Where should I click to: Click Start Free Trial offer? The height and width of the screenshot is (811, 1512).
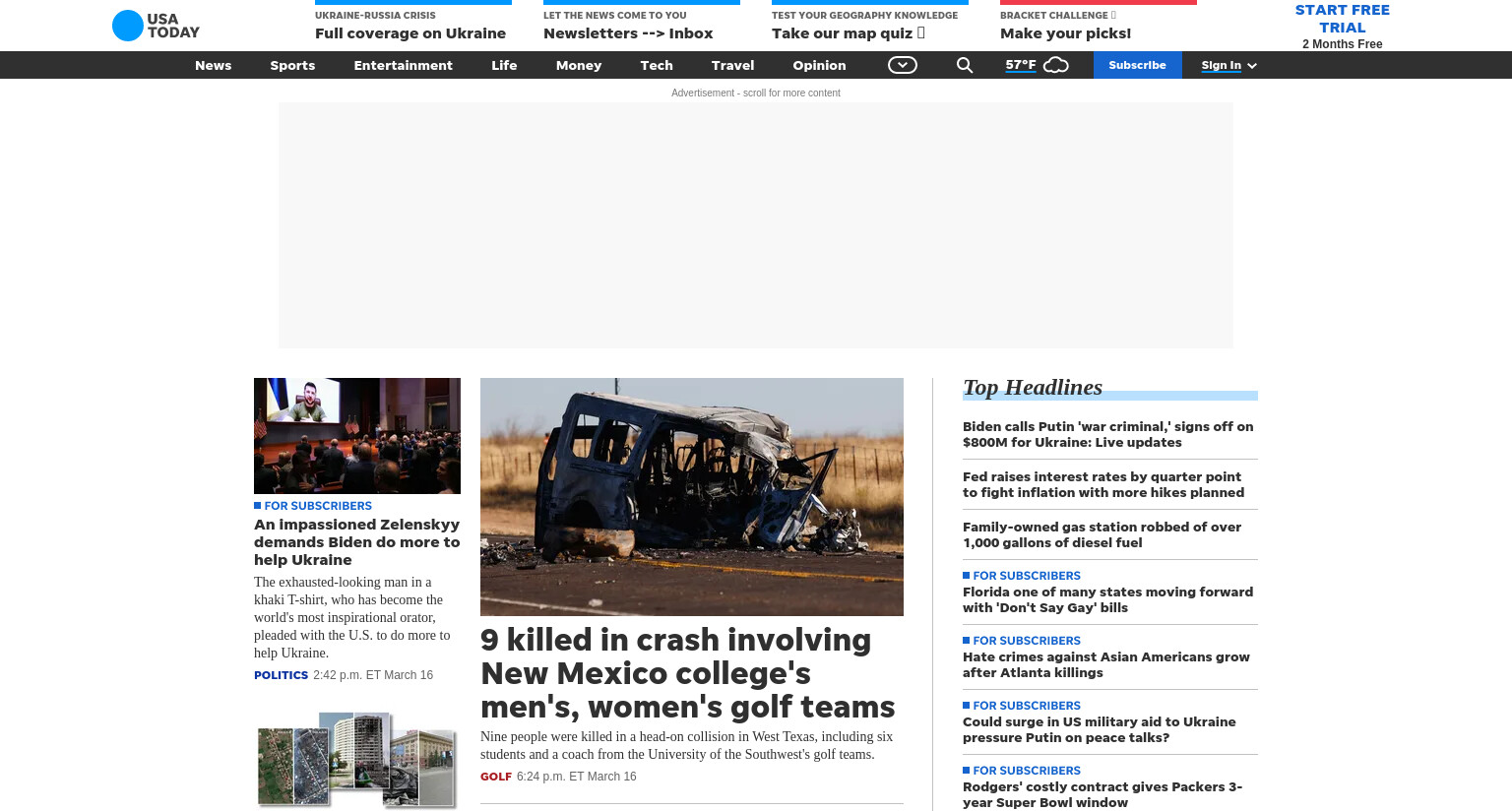[x=1342, y=19]
